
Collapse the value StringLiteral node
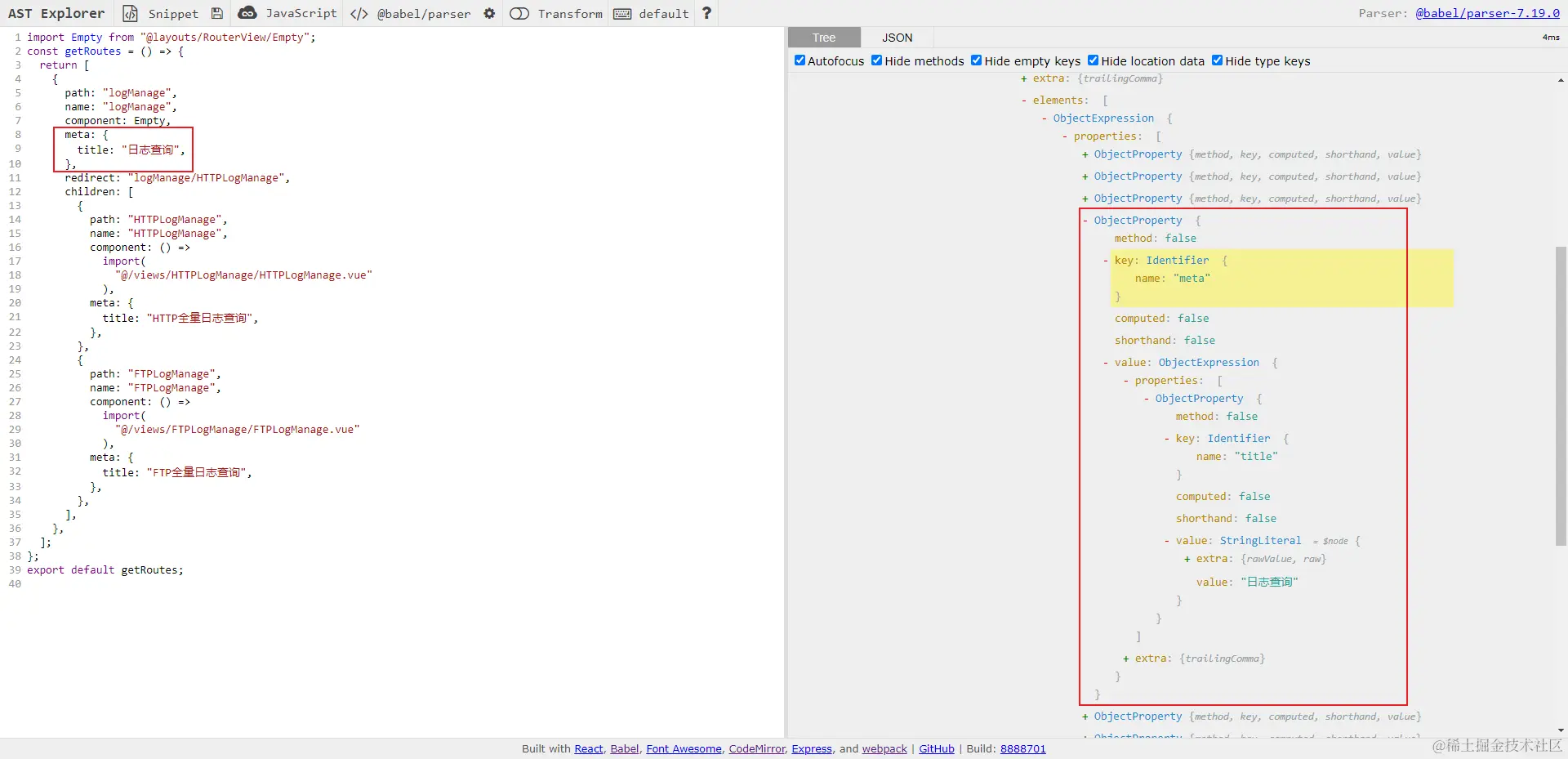[1167, 541]
